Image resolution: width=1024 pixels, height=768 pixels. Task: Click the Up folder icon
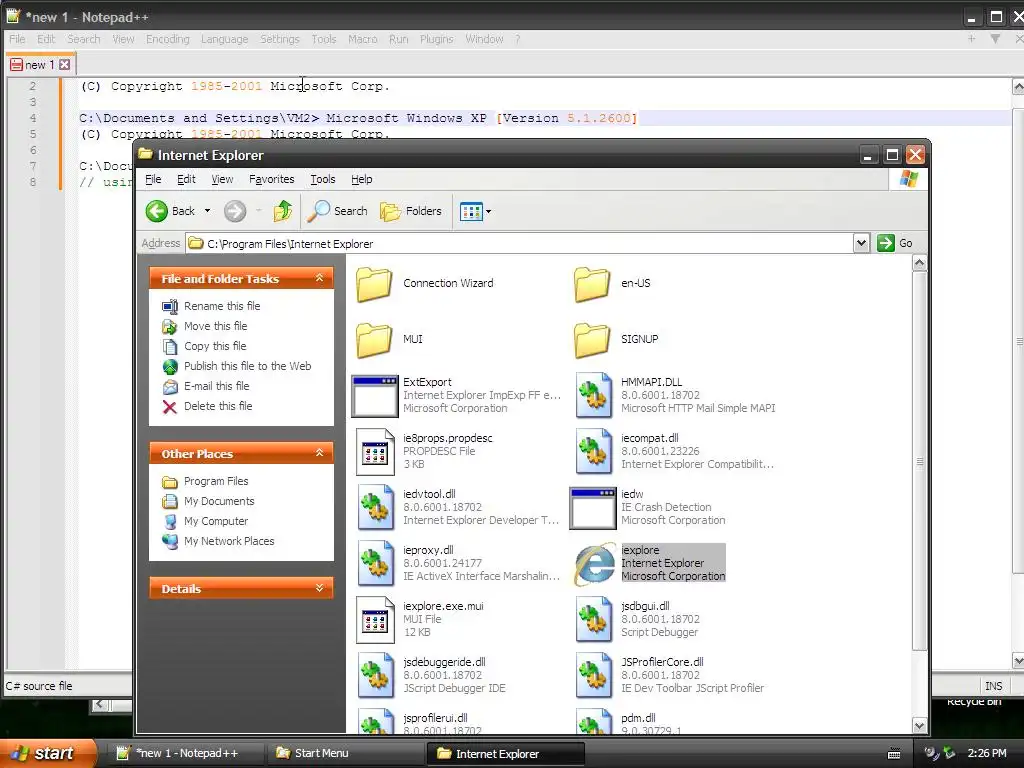283,211
